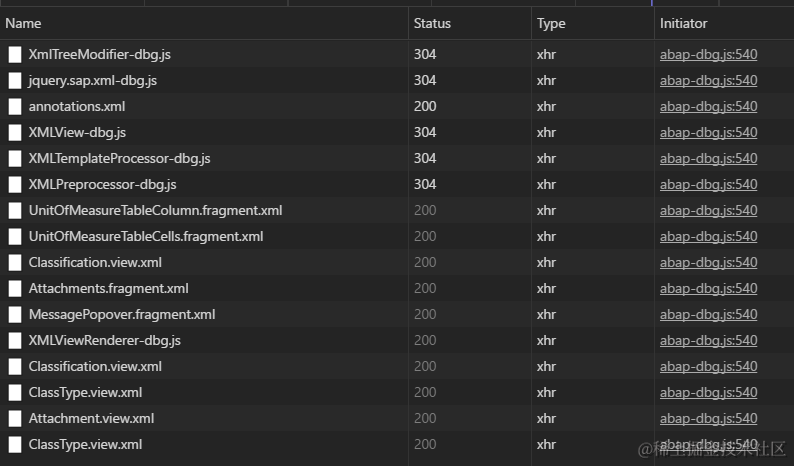Click the file icon beside MessagePopover.fragment.xml

click(x=15, y=315)
